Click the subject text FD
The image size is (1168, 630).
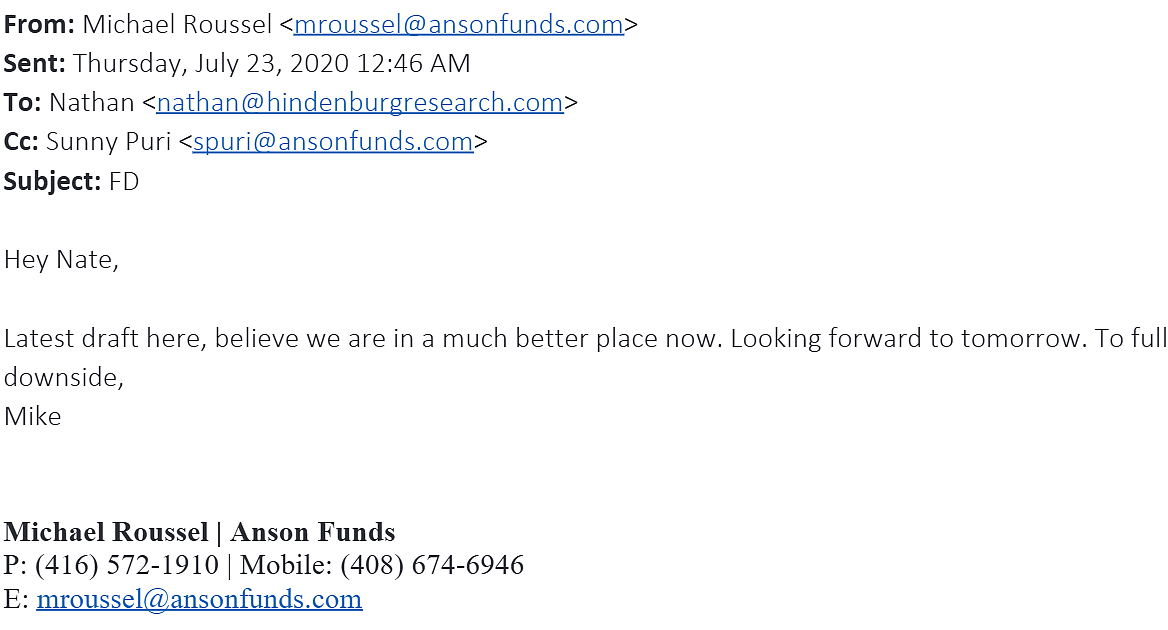pyautogui.click(x=124, y=181)
